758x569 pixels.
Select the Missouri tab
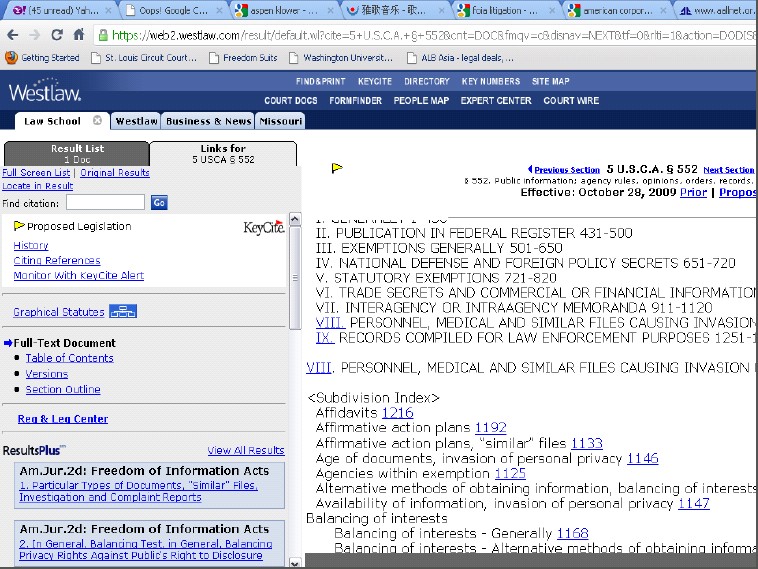pyautogui.click(x=280, y=121)
